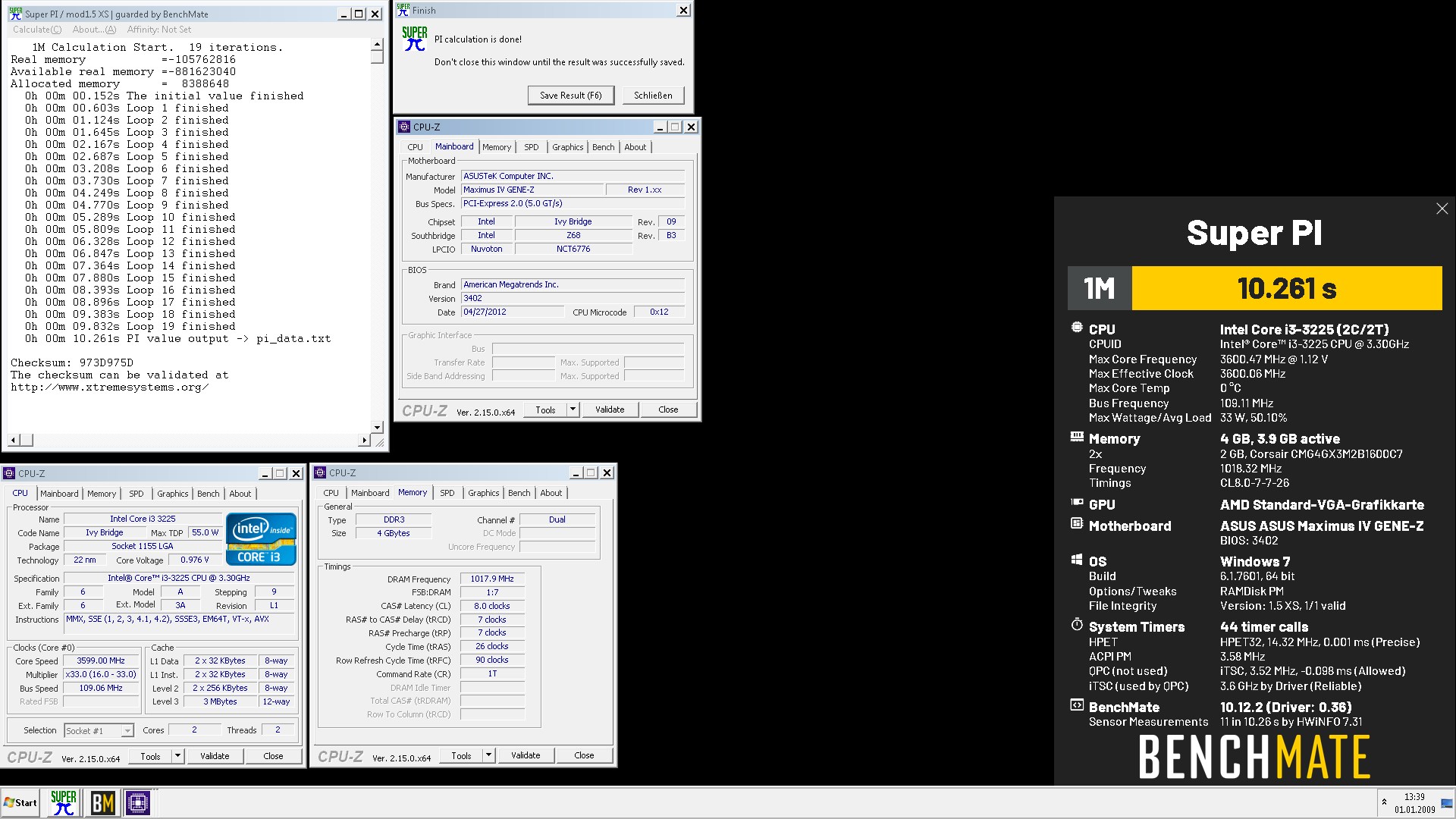Click the System Timers stopwatch icon

(1077, 624)
